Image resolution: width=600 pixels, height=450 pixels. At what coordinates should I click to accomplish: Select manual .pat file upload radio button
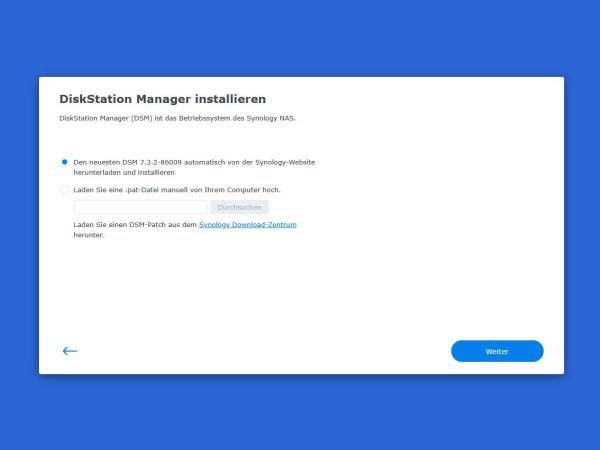tap(64, 189)
